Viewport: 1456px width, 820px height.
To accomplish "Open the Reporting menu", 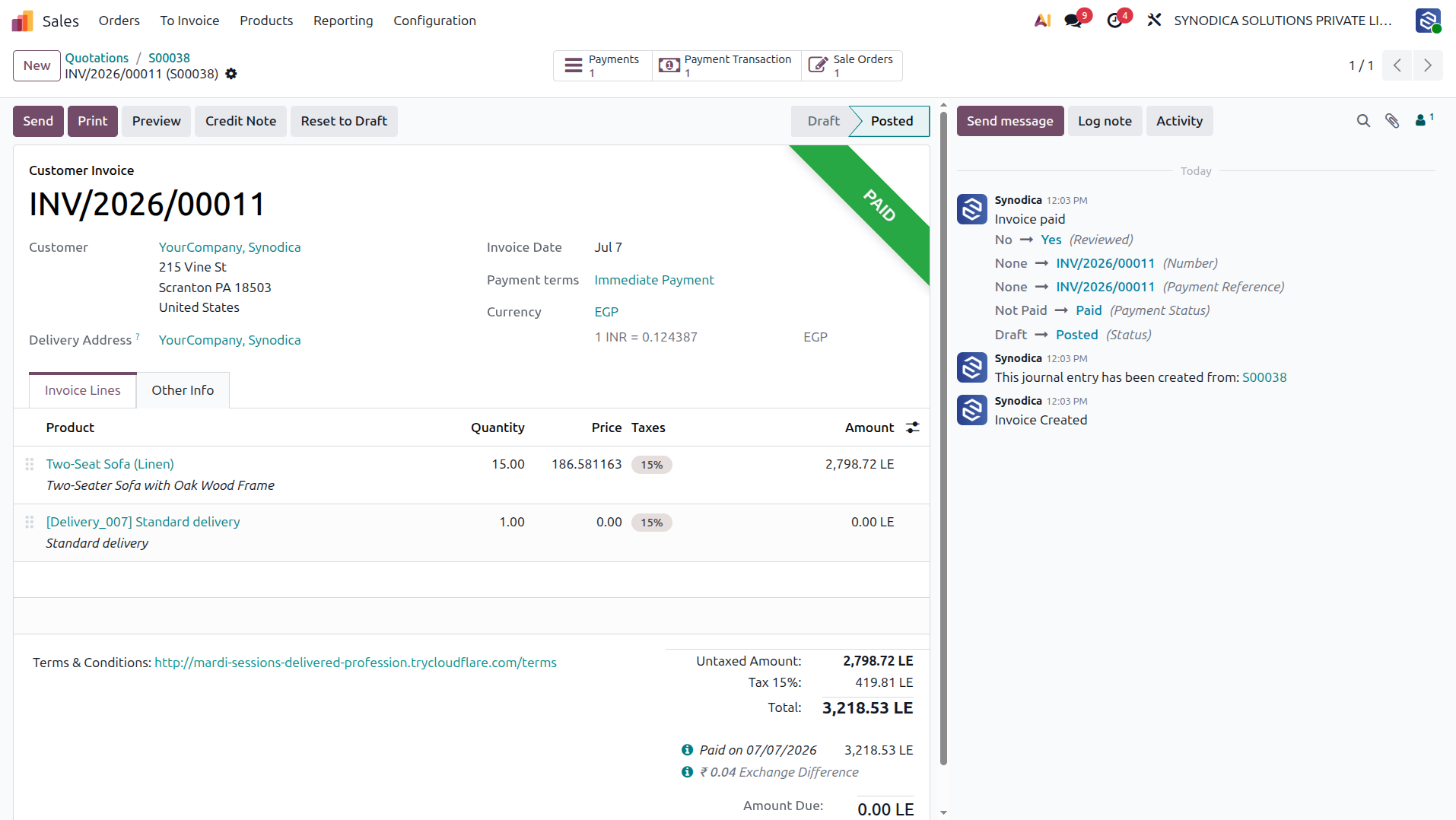I will tap(343, 21).
